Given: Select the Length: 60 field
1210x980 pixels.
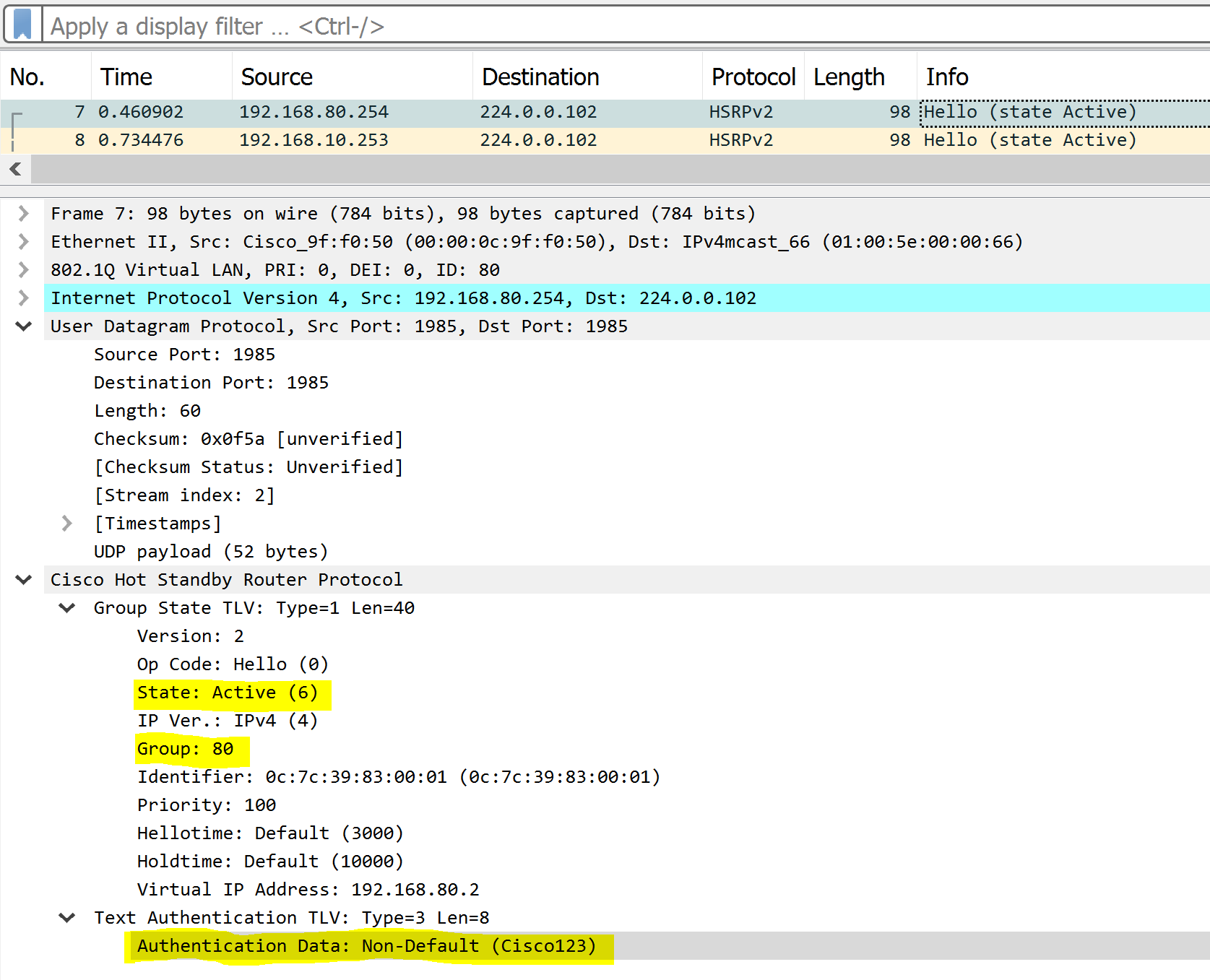Looking at the screenshot, I should [x=147, y=411].
